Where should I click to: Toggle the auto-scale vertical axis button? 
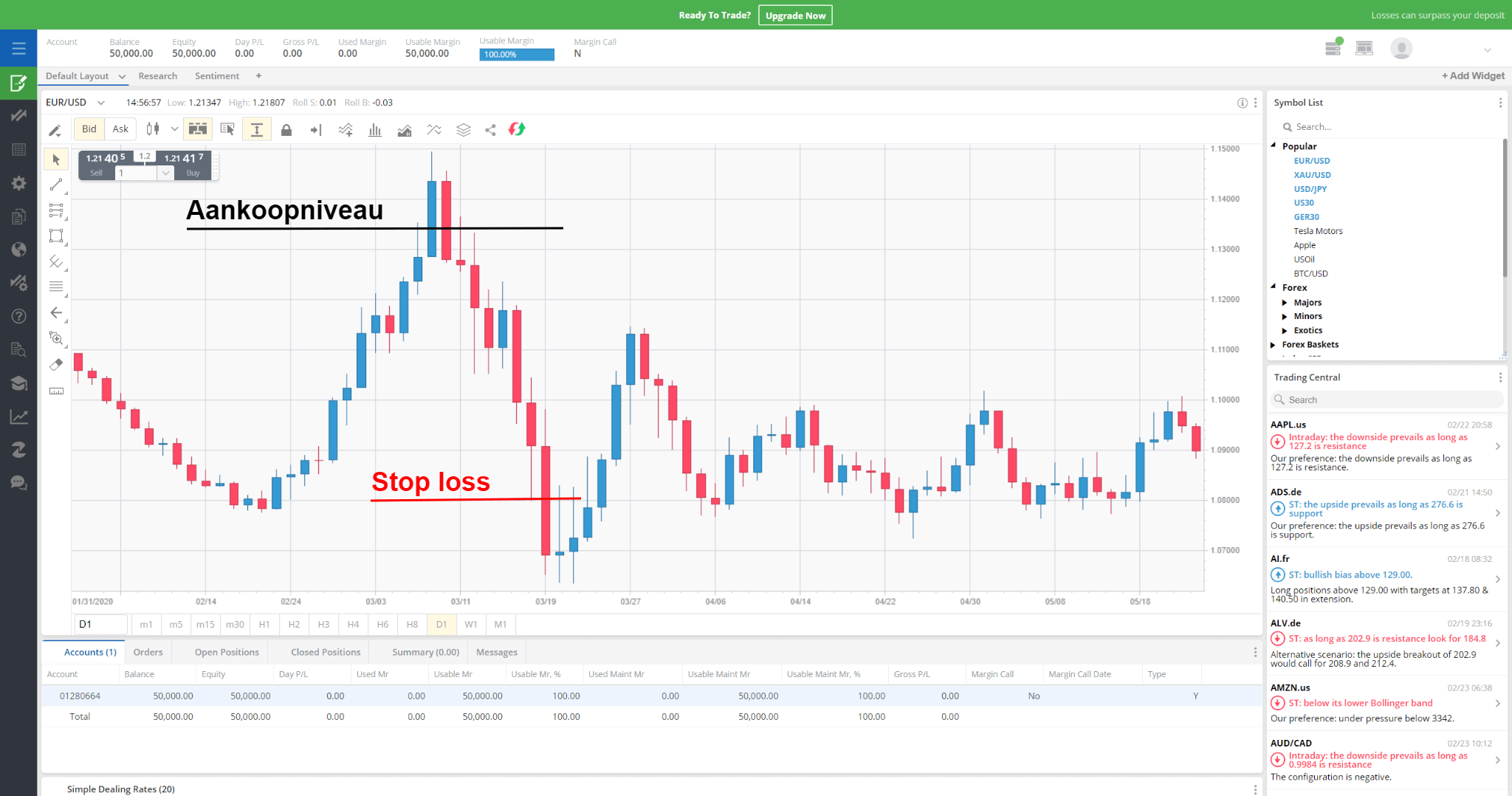pyautogui.click(x=257, y=129)
